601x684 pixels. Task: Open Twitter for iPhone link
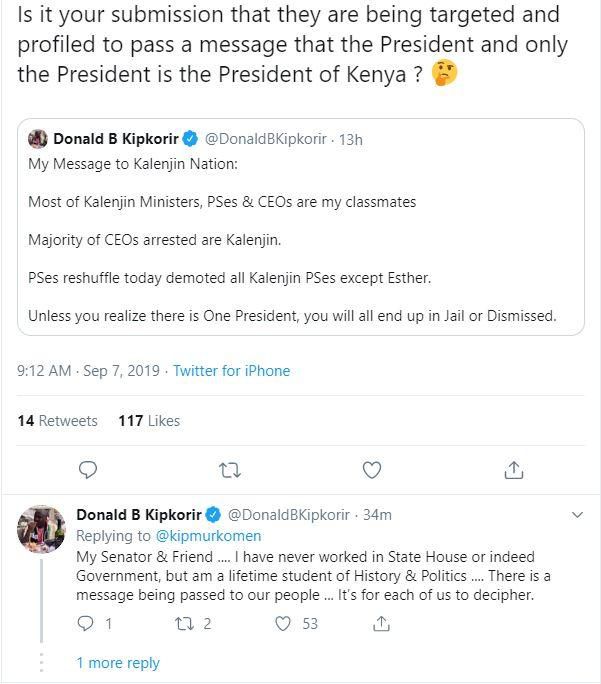click(231, 371)
